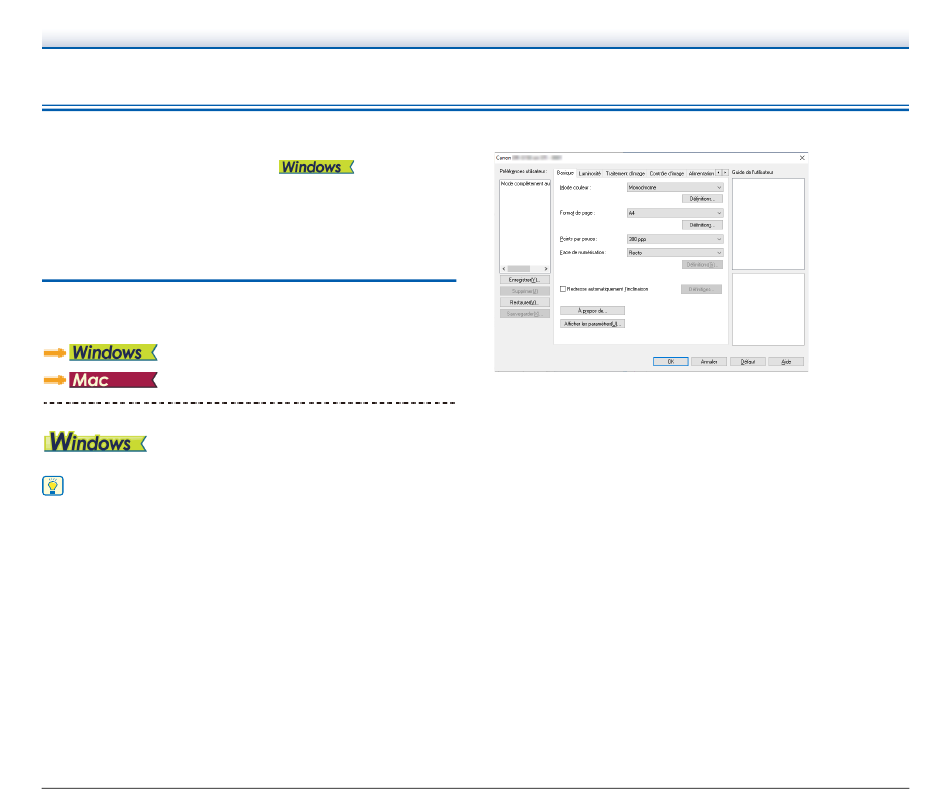The width and height of the screenshot is (950, 806).
Task: Expand the Face de numérisation dropdown
Action: click(x=674, y=253)
